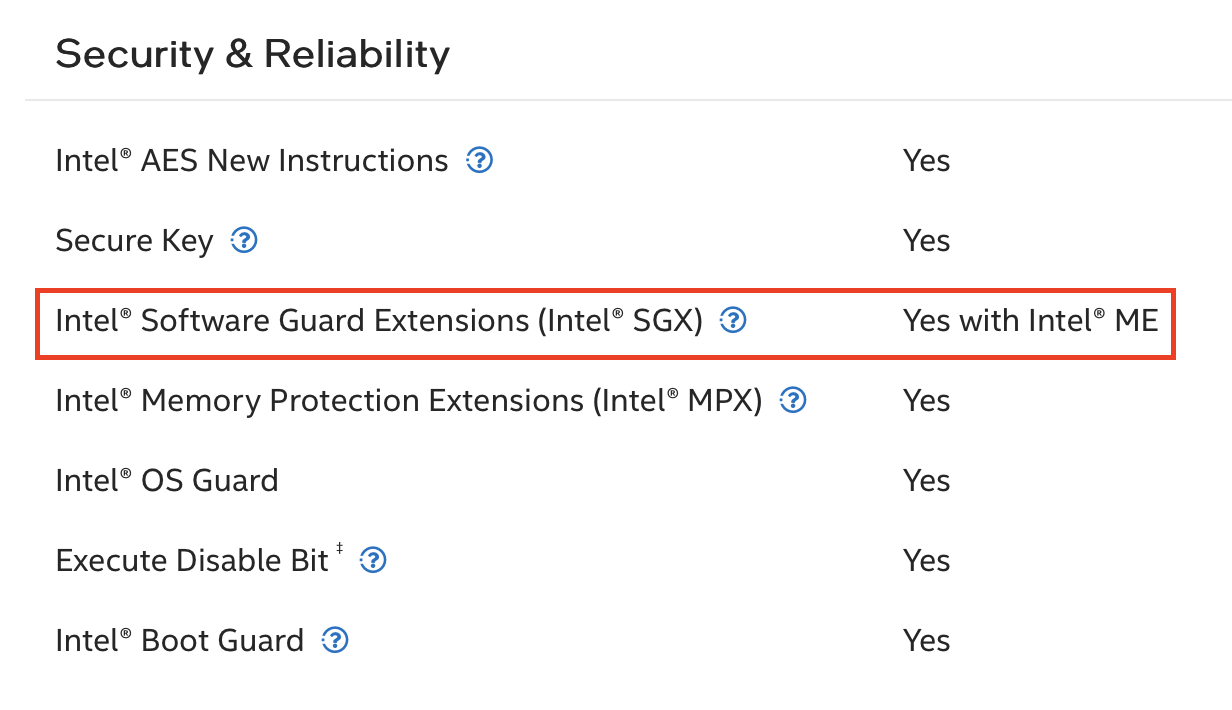Click the Yes beside Intel Boot Guard
Viewport: 1232px width, 710px height.
point(926,640)
